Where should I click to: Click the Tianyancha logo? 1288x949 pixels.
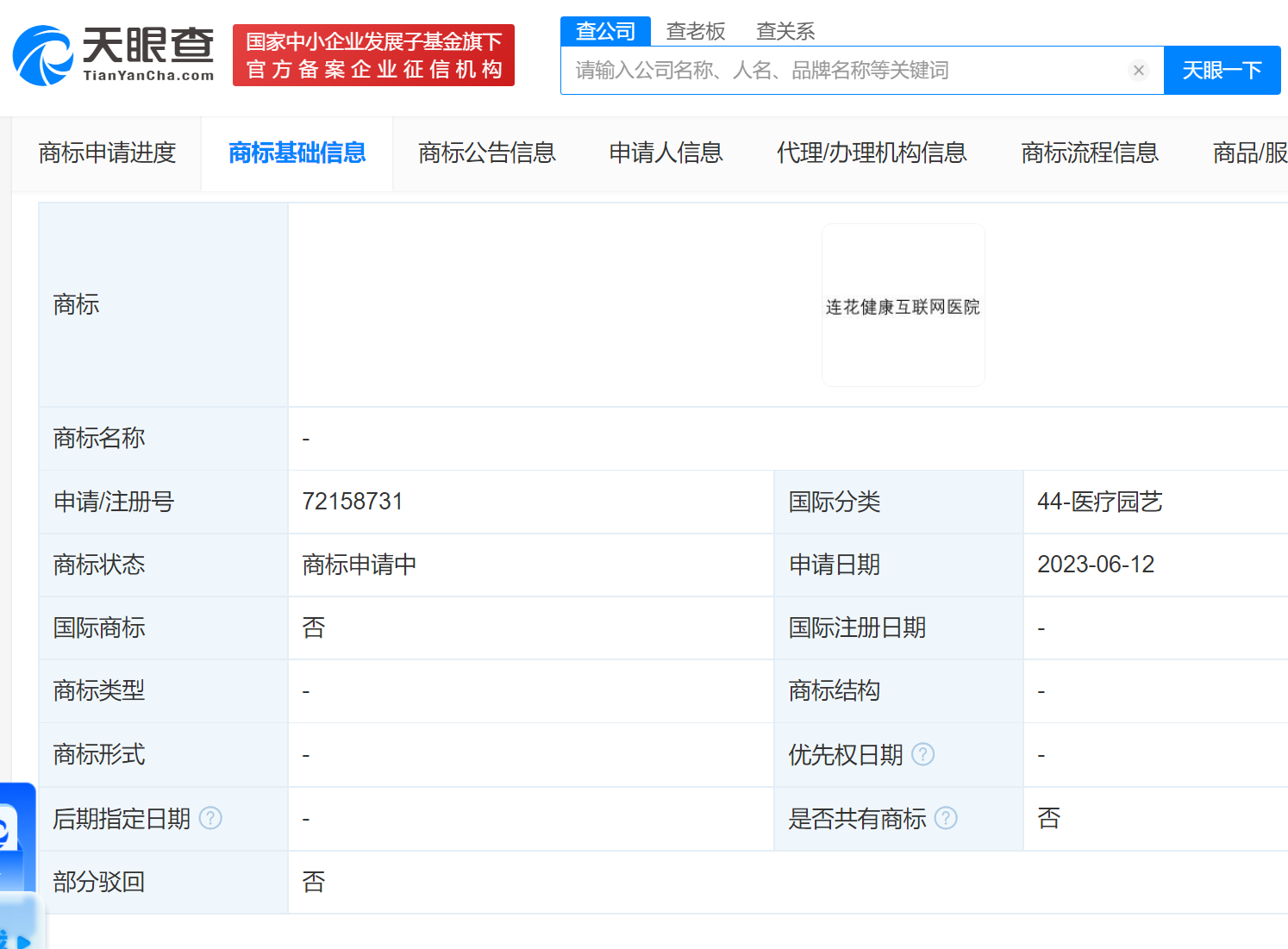(113, 55)
